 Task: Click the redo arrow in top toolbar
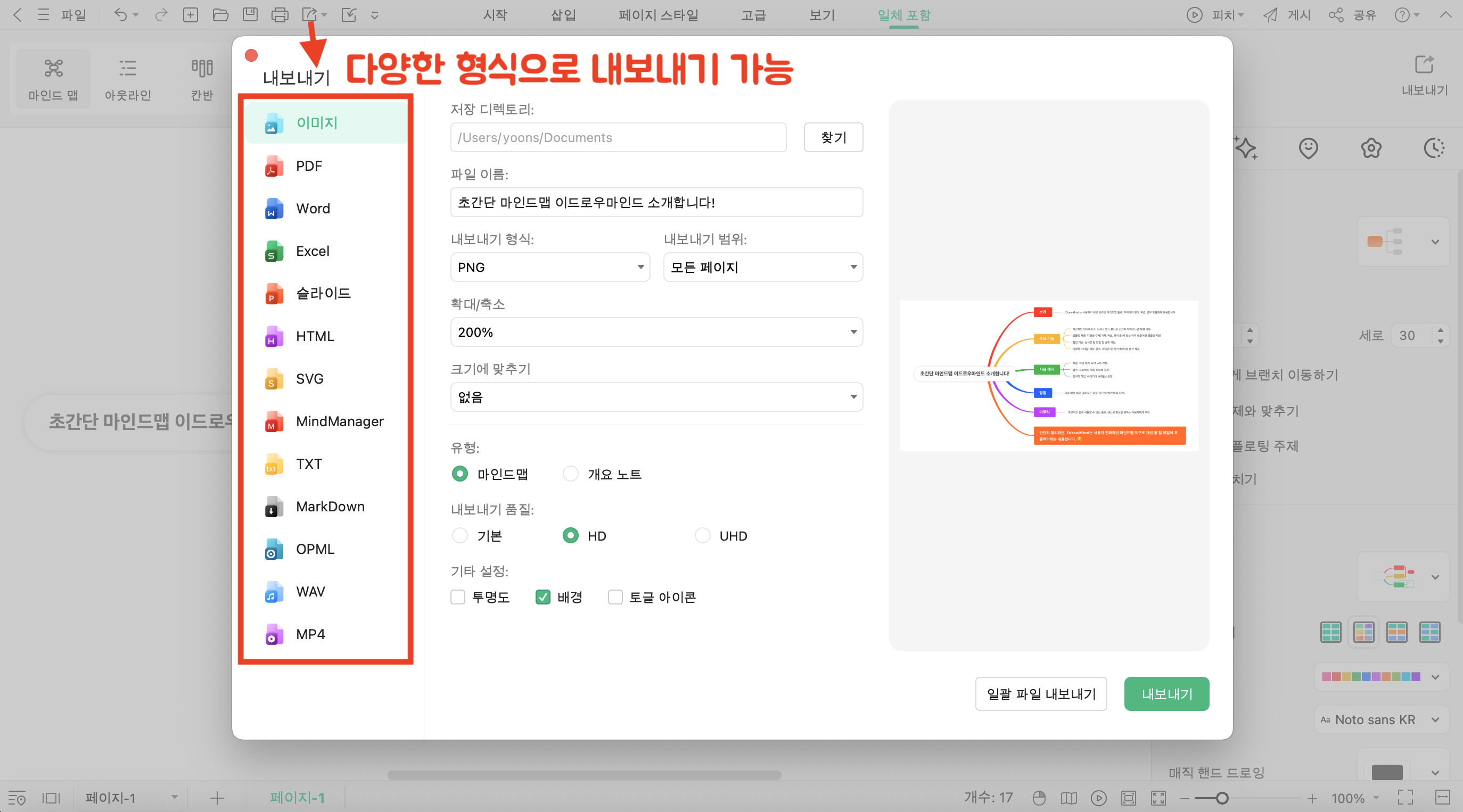coord(161,15)
